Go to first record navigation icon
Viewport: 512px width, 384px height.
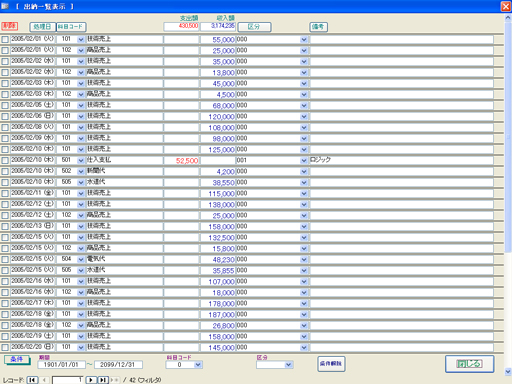(32, 380)
